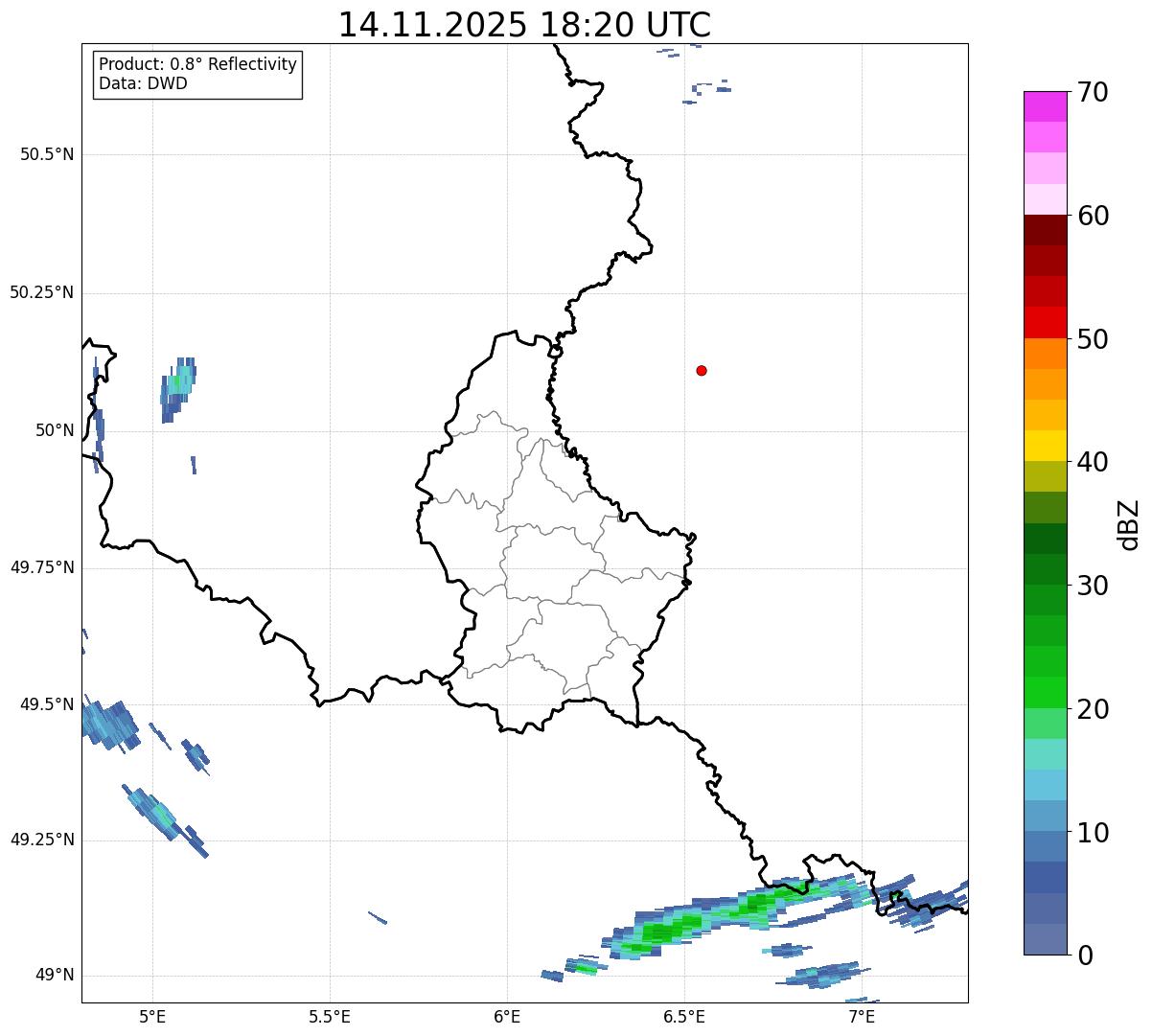This screenshot has height=1036, width=1152.
Task: Click the small radar echo near 50°N 5°E
Action: (x=177, y=388)
